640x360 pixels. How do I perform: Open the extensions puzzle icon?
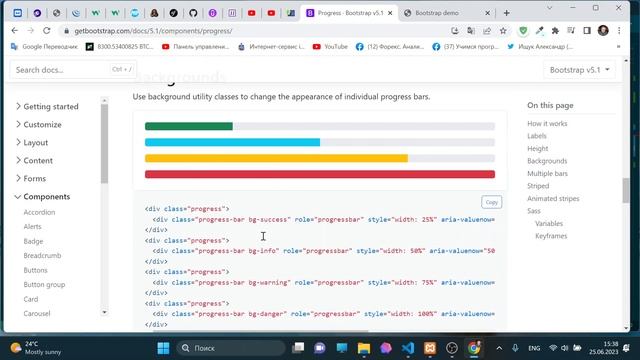555,31
